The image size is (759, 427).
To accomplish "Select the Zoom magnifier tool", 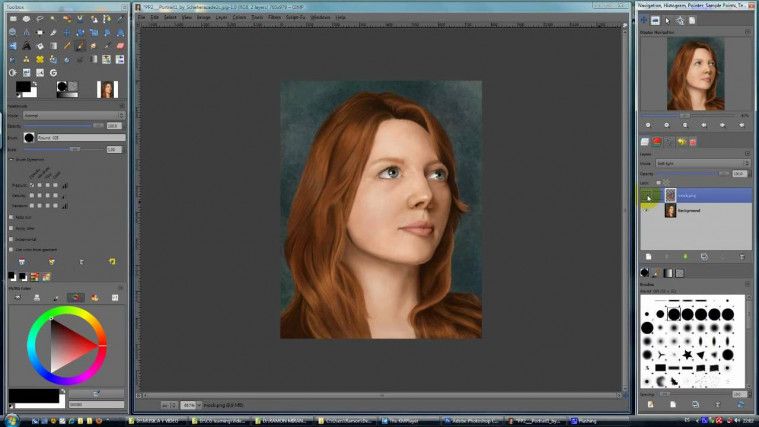I will 13,32.
